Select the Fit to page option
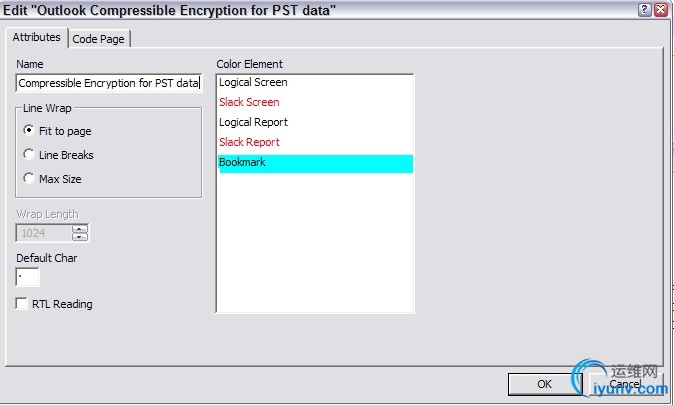 [28, 131]
